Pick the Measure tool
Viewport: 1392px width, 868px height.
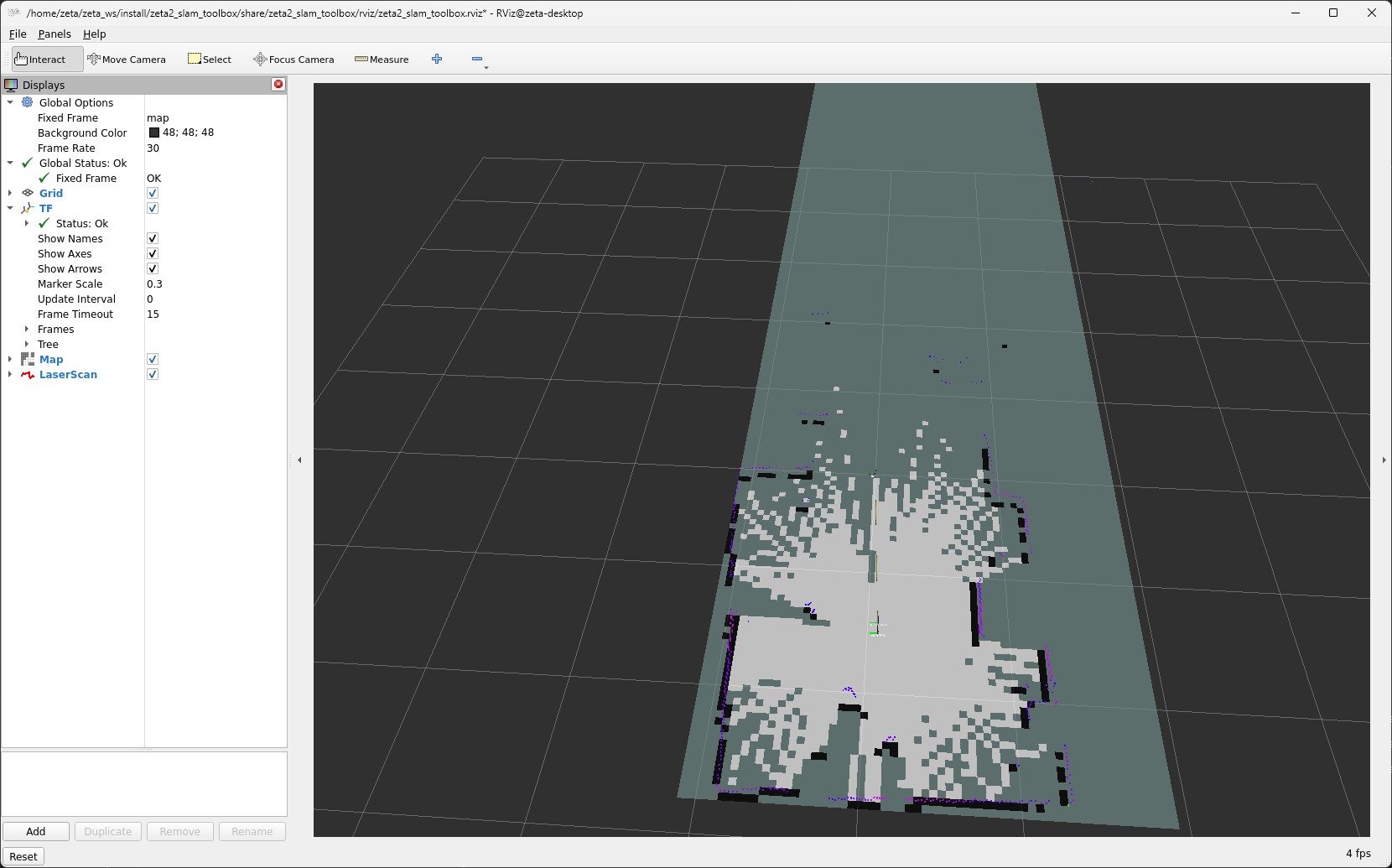382,60
